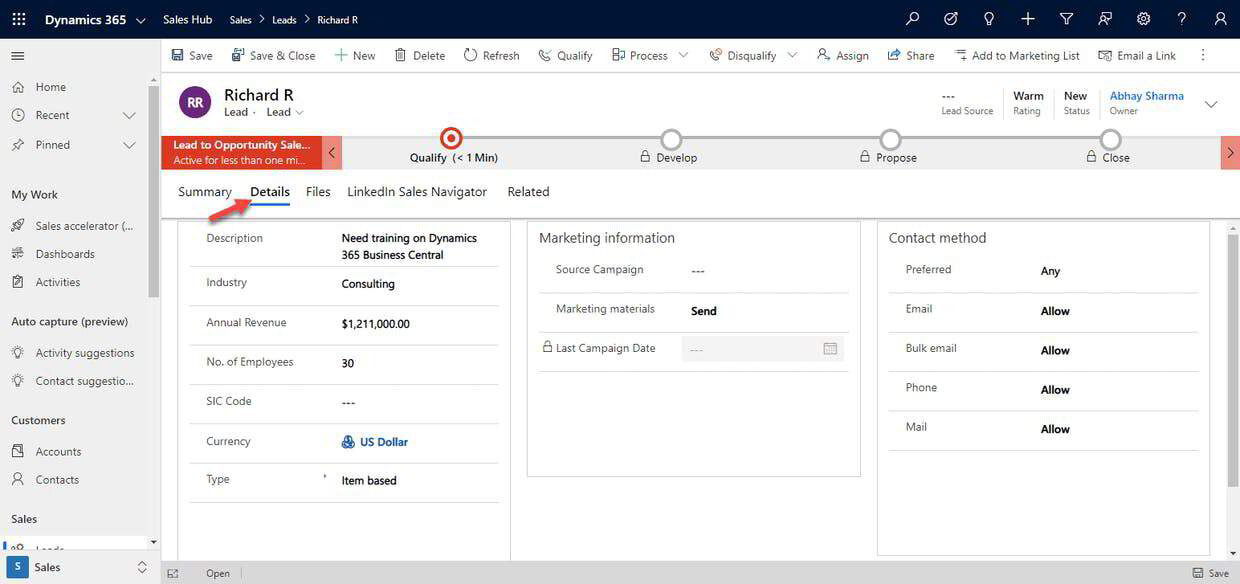Switch to the Summary tab
Image resolution: width=1240 pixels, height=584 pixels.
pos(203,192)
